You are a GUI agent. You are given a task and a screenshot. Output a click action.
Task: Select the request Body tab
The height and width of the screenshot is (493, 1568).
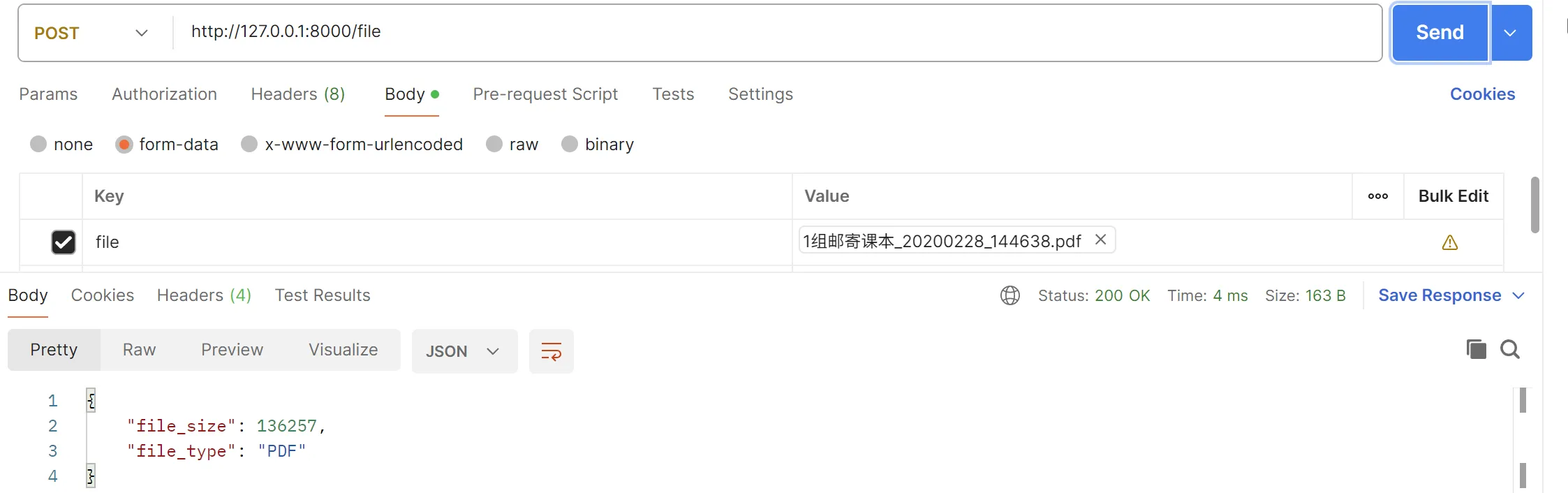click(x=411, y=94)
